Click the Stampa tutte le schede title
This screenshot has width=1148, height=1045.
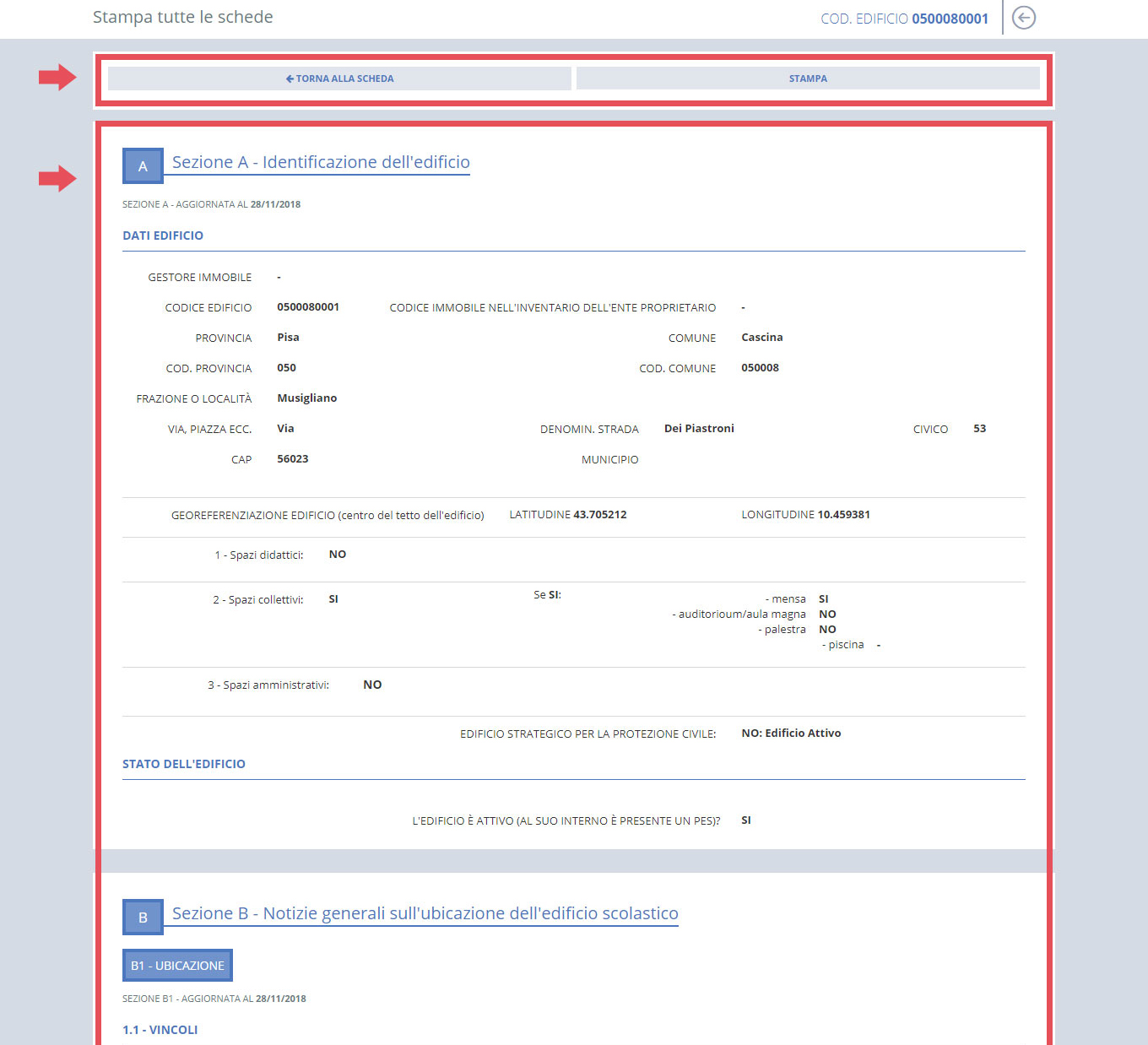point(183,17)
